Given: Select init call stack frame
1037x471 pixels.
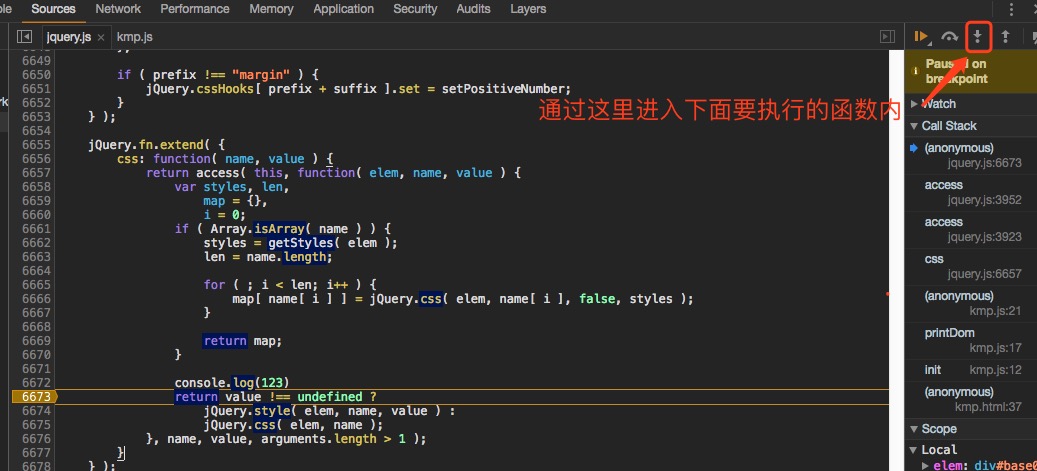Looking at the screenshot, I should [971, 370].
